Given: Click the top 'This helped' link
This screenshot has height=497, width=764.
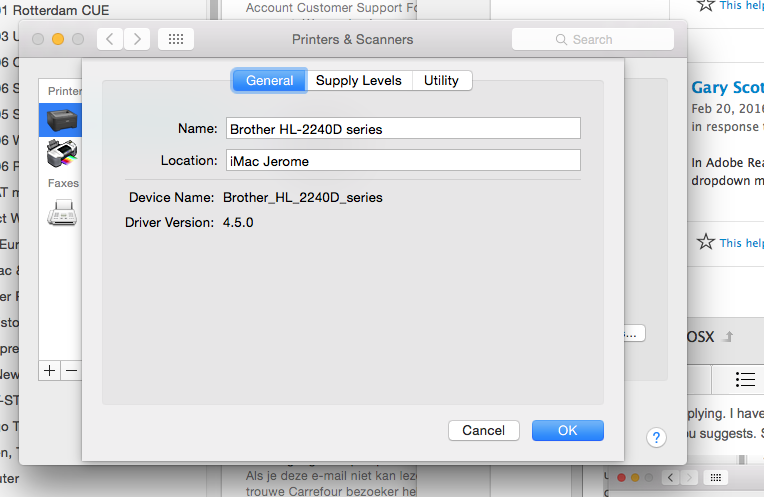Looking at the screenshot, I should [x=742, y=5].
